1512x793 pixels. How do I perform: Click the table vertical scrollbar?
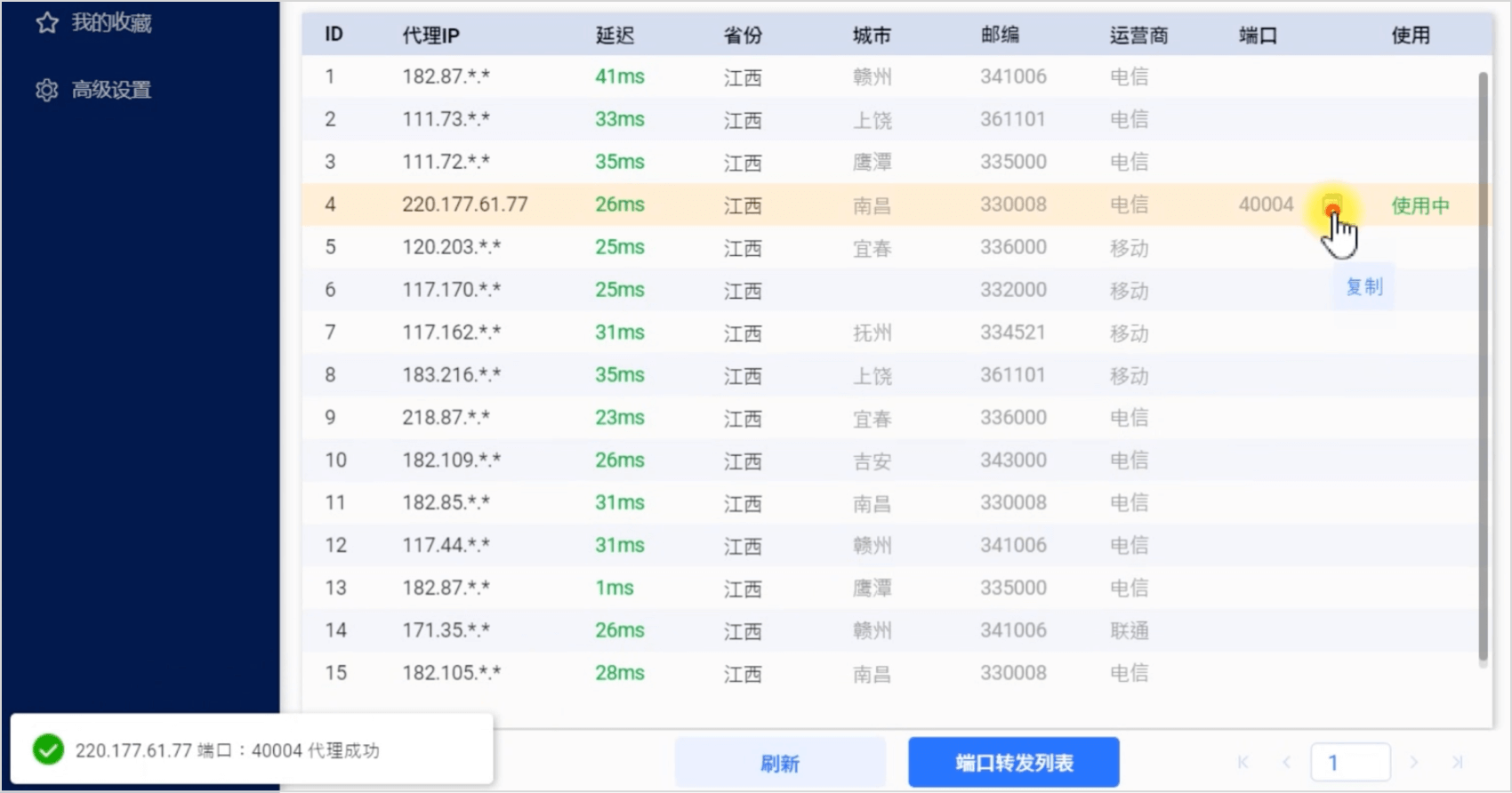pyautogui.click(x=1483, y=367)
